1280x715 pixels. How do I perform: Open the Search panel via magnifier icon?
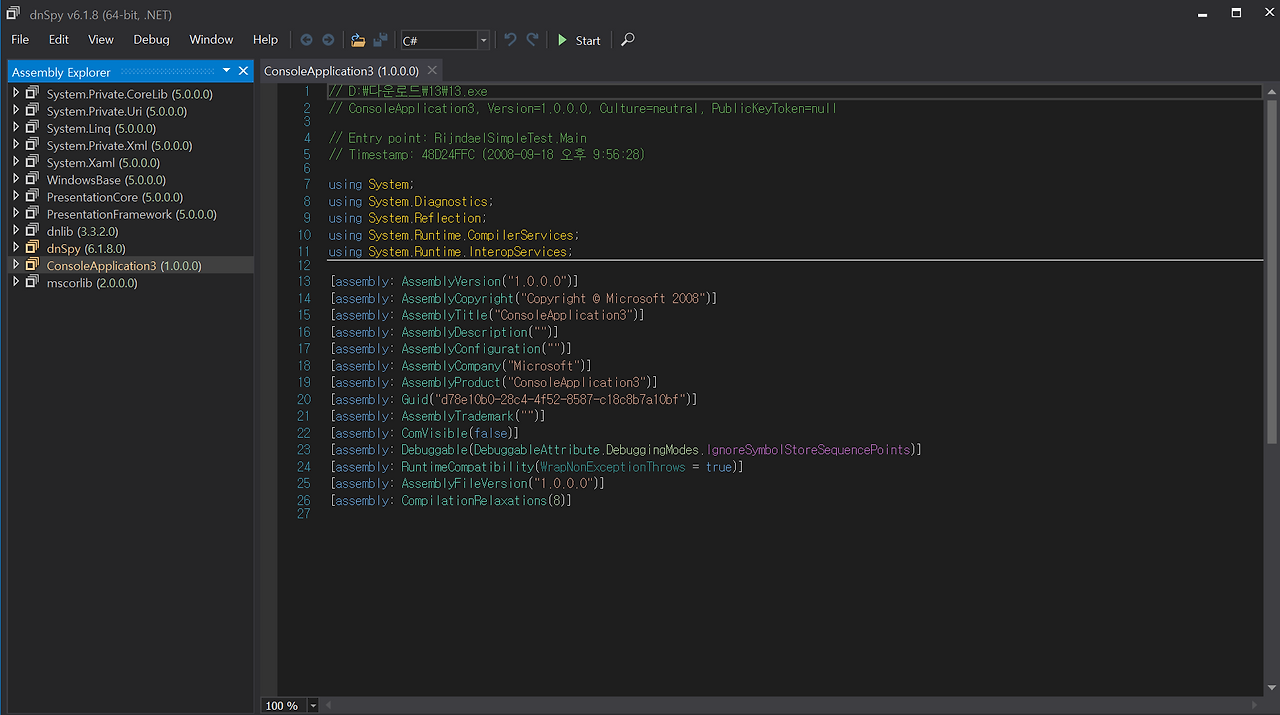pyautogui.click(x=627, y=40)
